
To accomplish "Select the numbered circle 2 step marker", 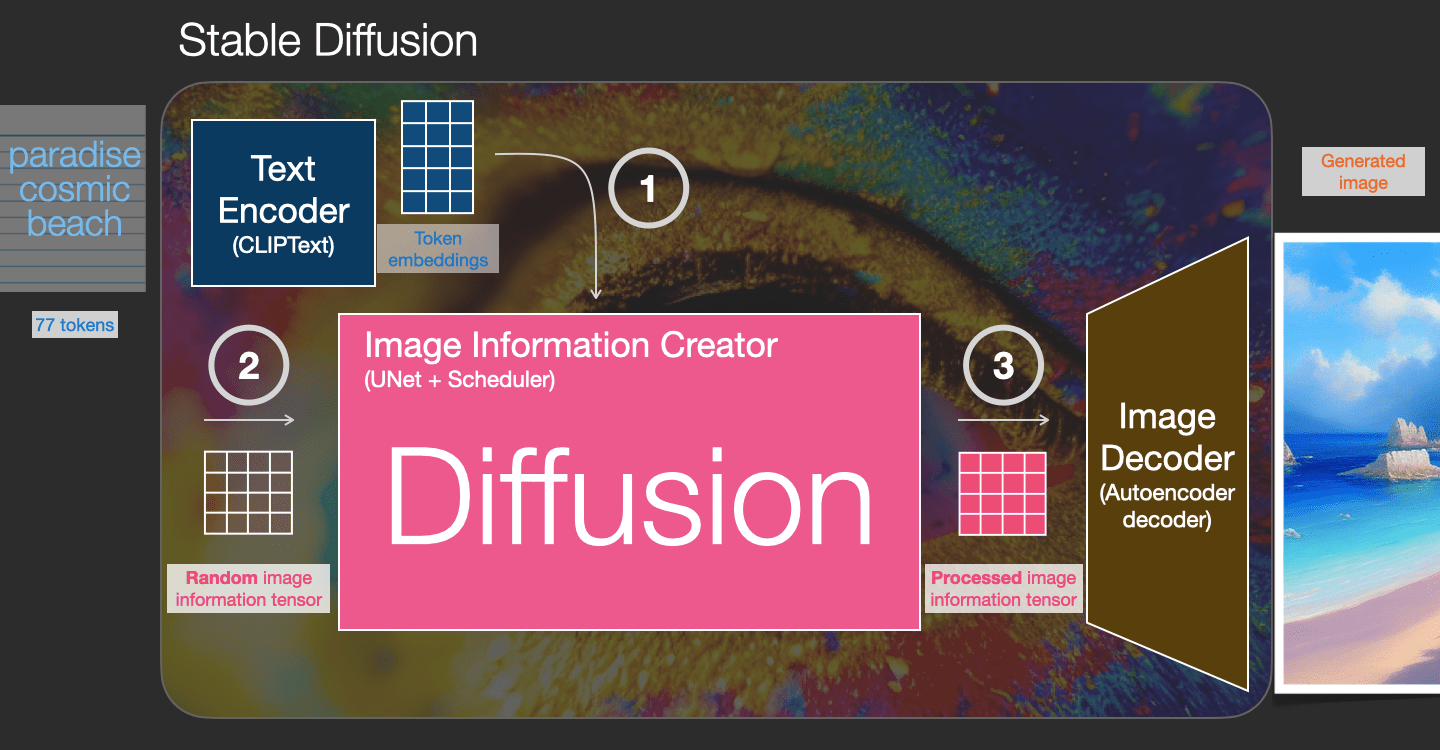I will (x=248, y=365).
